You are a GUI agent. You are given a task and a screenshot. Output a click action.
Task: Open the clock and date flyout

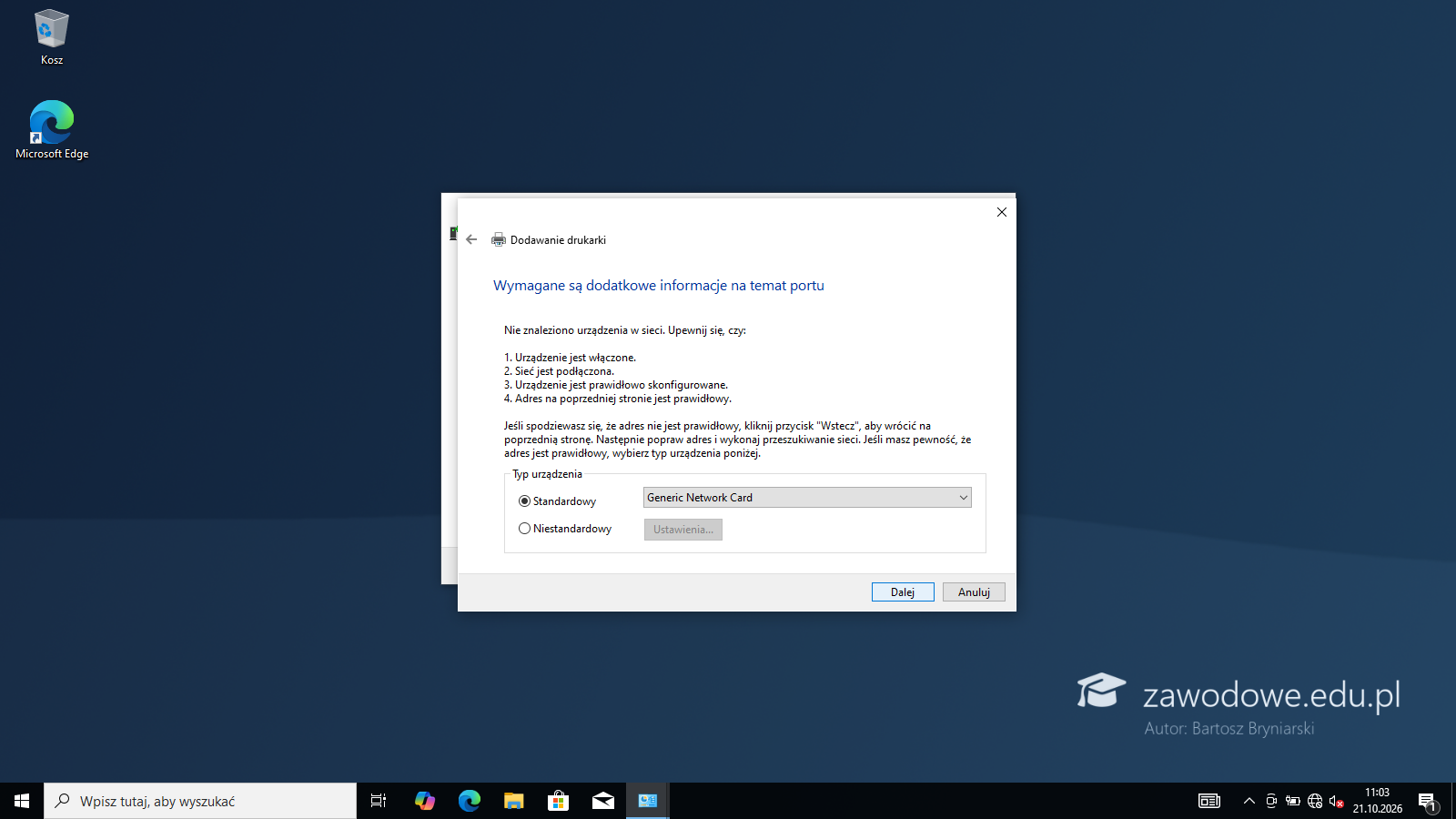pos(1377,801)
